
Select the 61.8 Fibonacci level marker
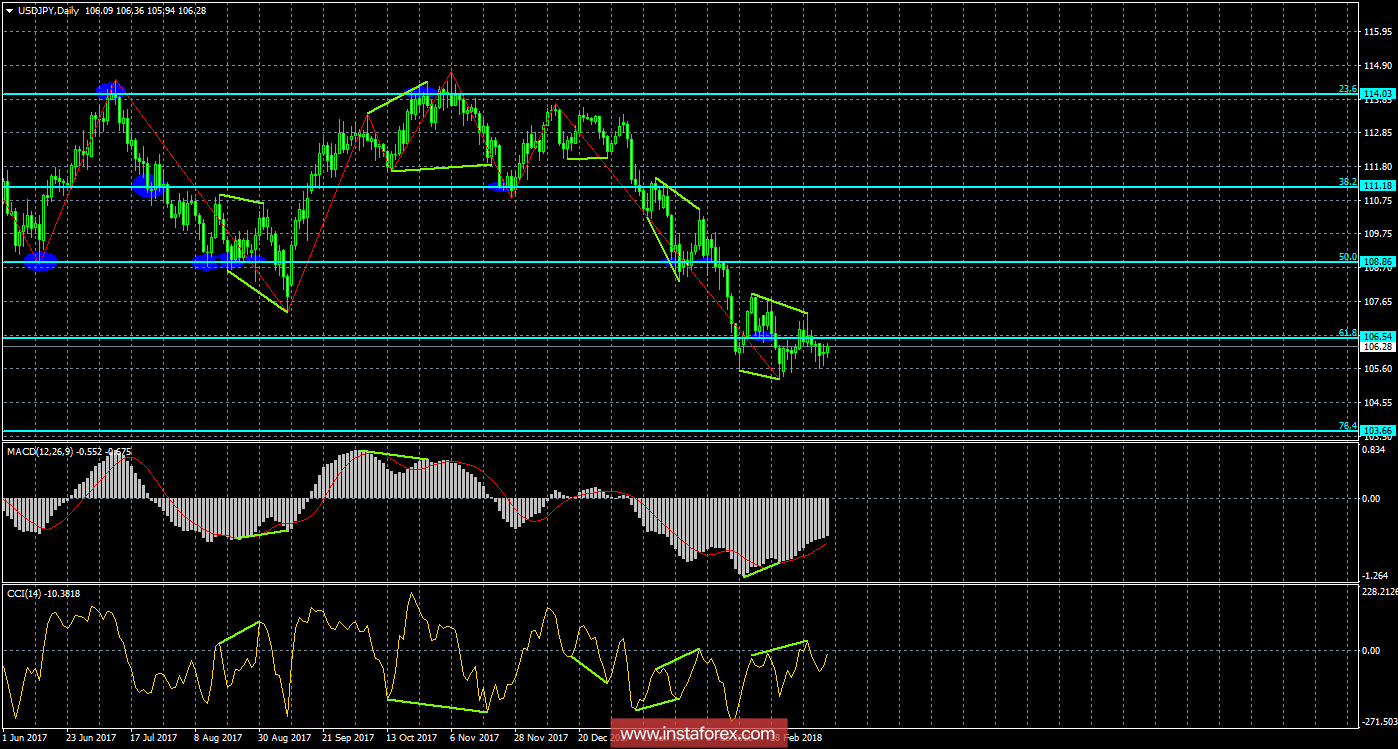click(1348, 332)
